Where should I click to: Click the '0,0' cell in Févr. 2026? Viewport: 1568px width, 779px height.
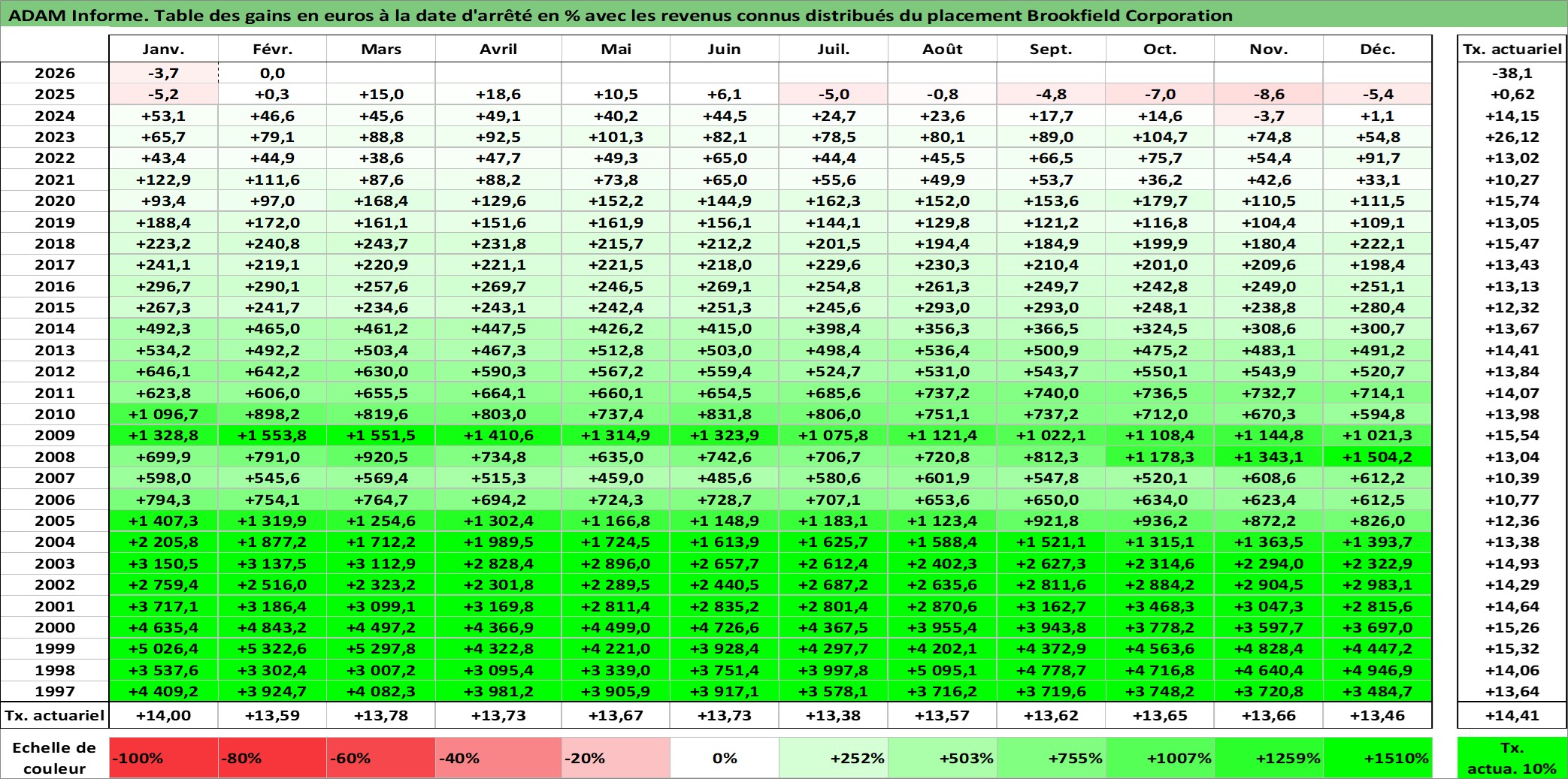point(272,73)
